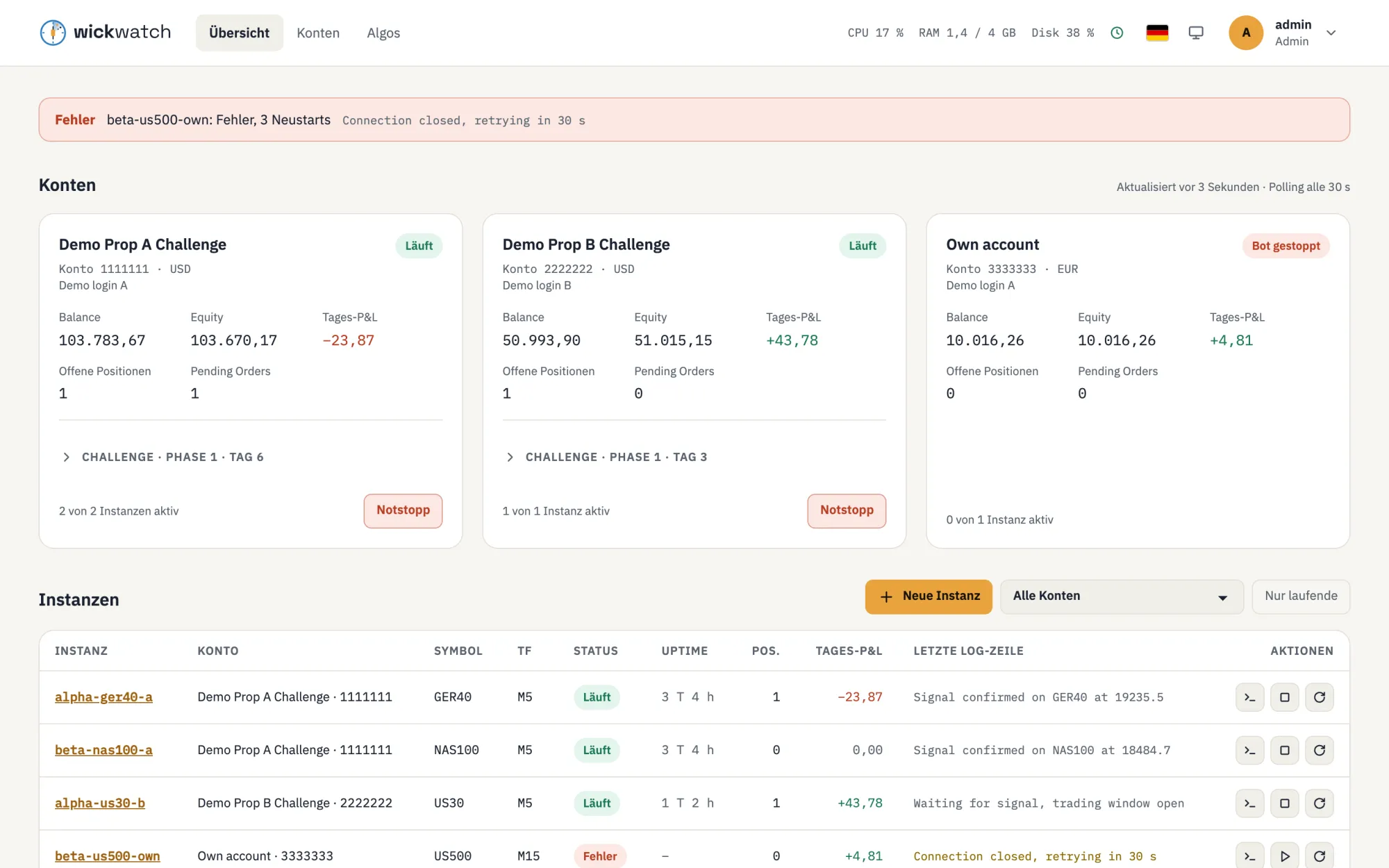Image resolution: width=1389 pixels, height=868 pixels.
Task: Click the Fehler alert banner
Action: tap(694, 119)
